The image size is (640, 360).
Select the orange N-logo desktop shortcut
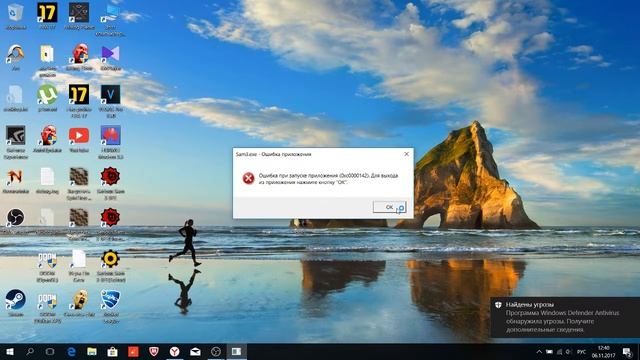click(16, 180)
